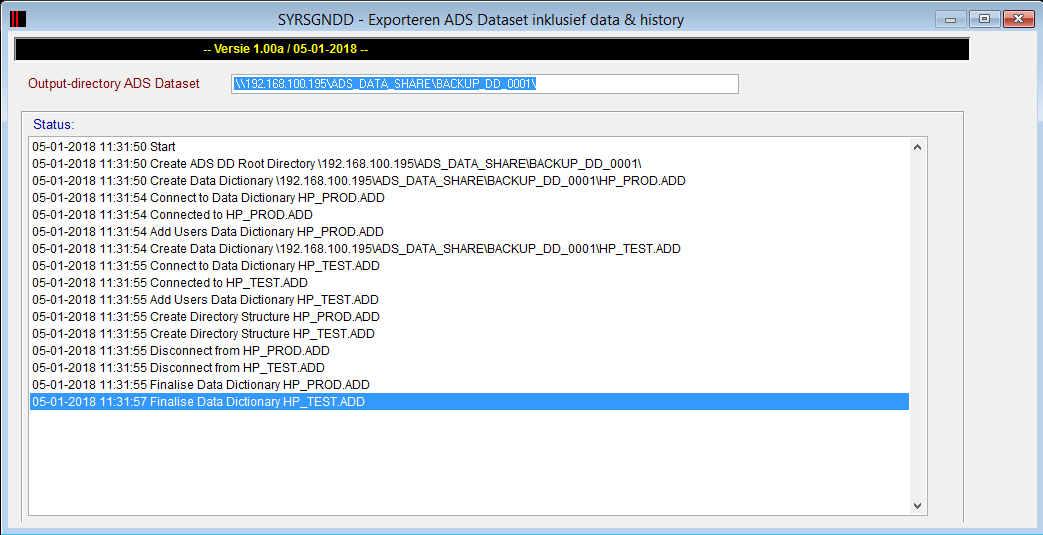
Task: Select the "11:31:50 Start" log line
Action: pyautogui.click(x=470, y=146)
